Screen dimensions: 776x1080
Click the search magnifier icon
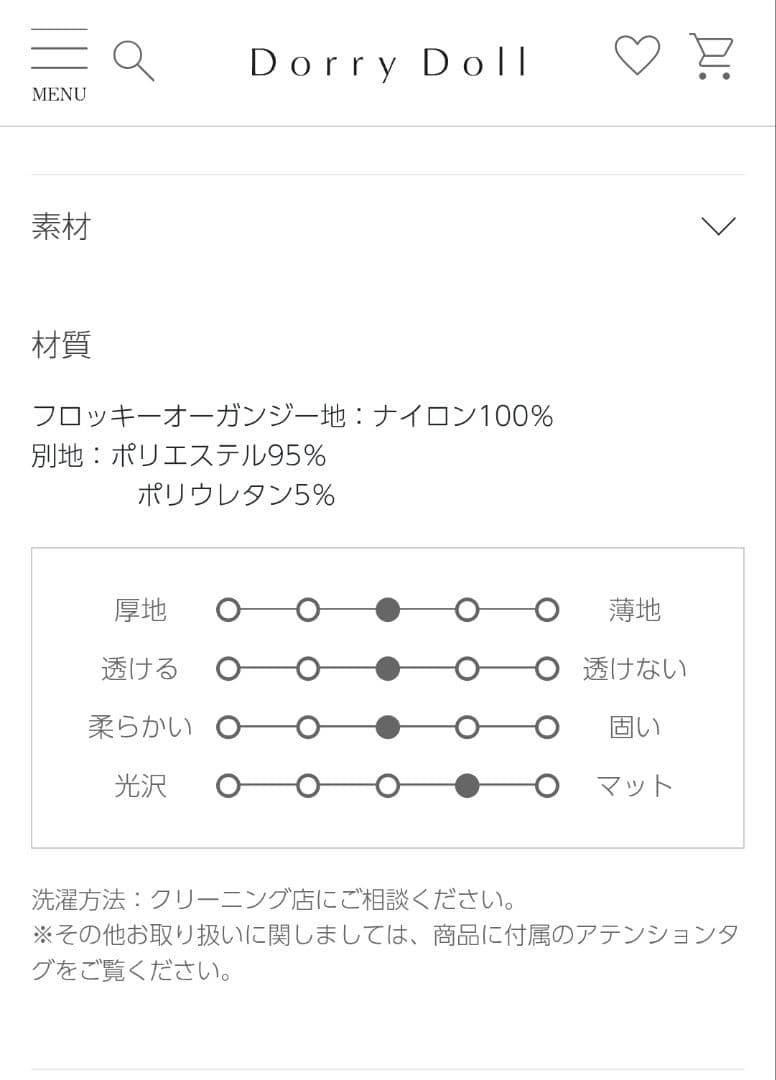point(133,60)
